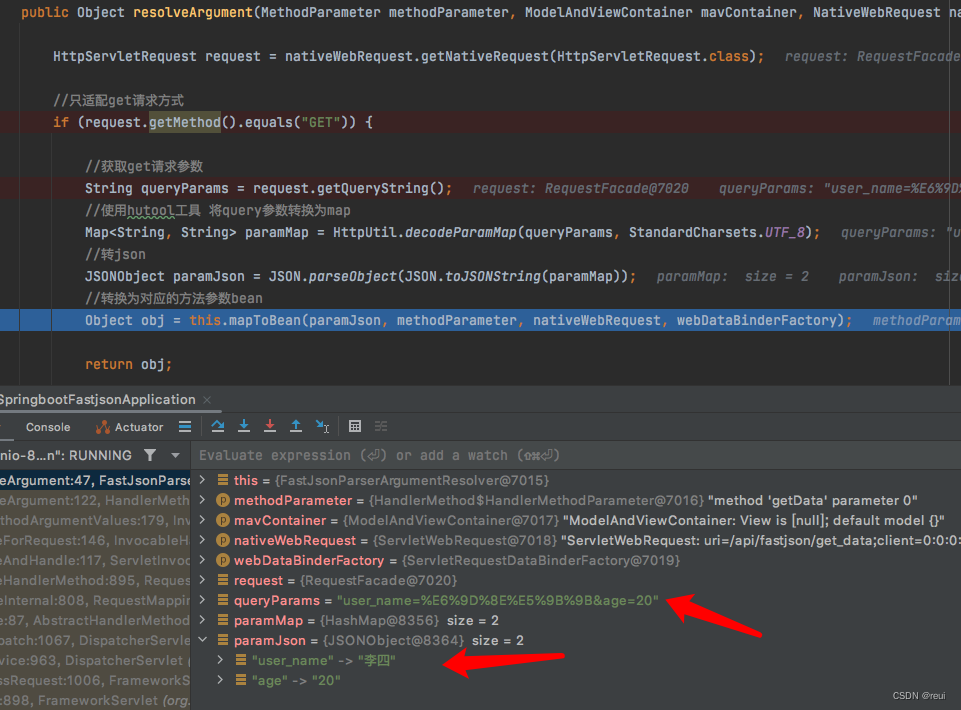The height and width of the screenshot is (710, 961).
Task: Expand the queryParams variable node
Action: (x=203, y=600)
